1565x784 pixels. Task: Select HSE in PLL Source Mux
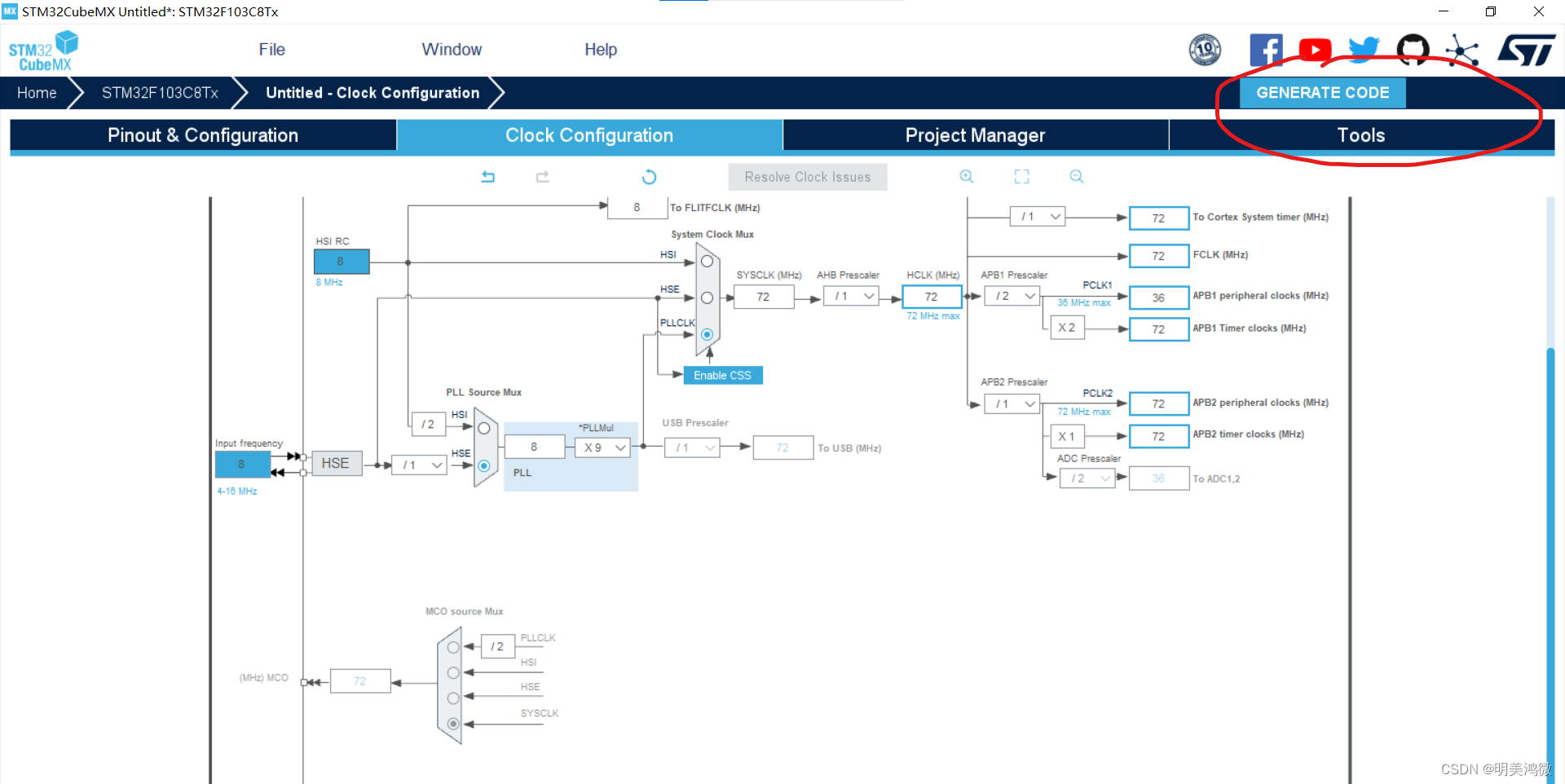point(483,466)
